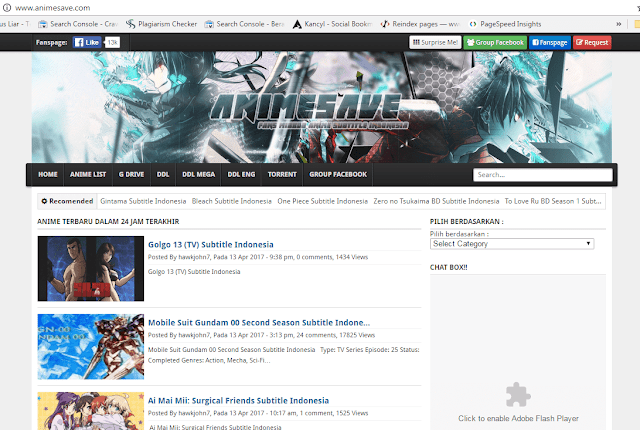Open the TORRENT menu item
This screenshot has height=430, width=640.
point(282,175)
